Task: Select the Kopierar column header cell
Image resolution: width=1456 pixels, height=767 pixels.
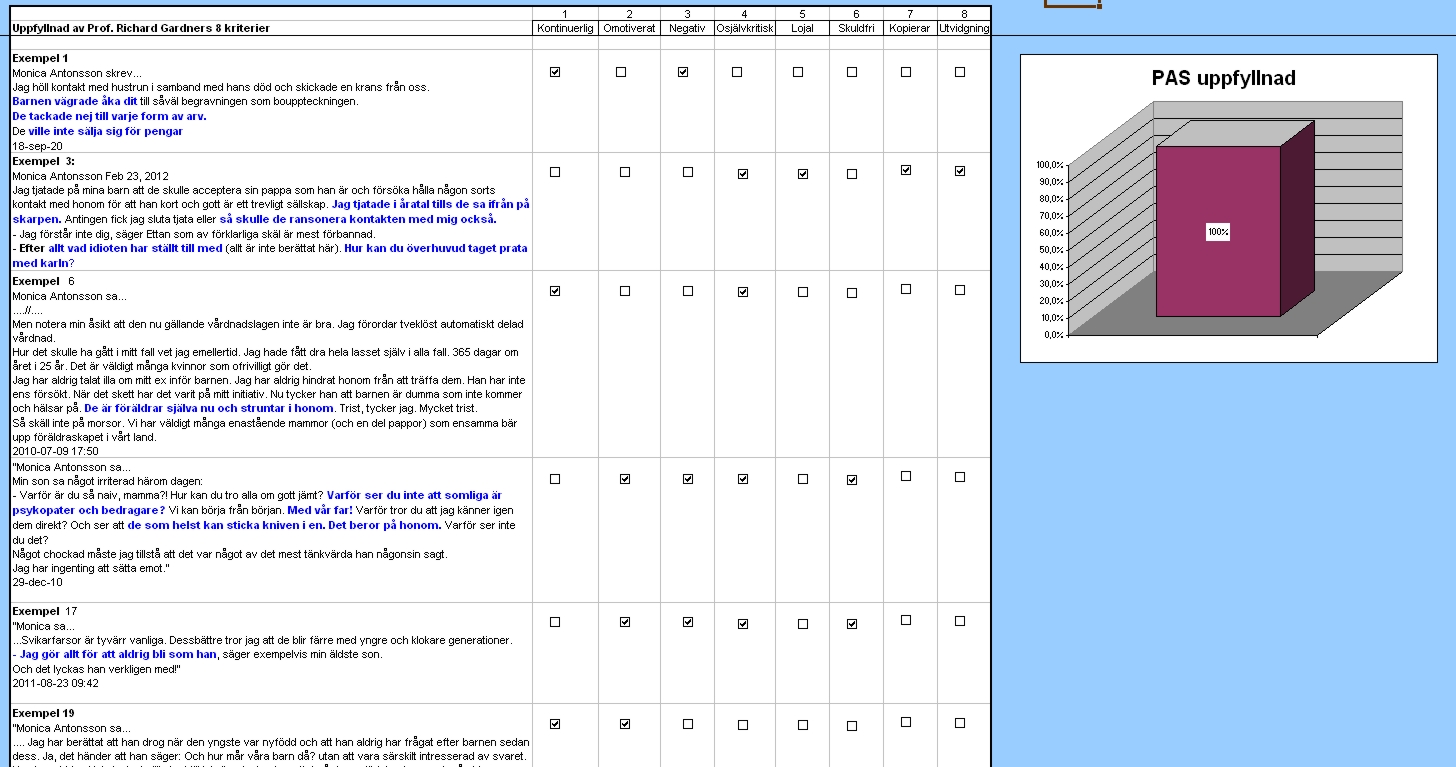Action: pyautogui.click(x=910, y=28)
